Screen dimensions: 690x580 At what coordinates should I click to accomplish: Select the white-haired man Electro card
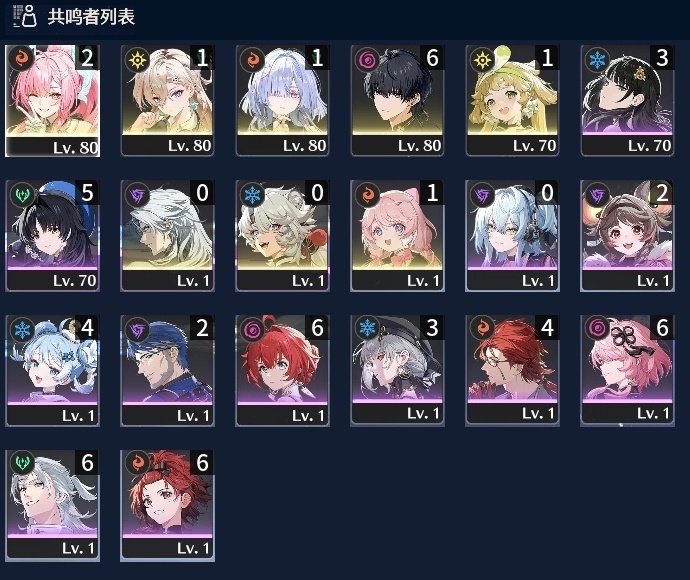click(x=168, y=236)
